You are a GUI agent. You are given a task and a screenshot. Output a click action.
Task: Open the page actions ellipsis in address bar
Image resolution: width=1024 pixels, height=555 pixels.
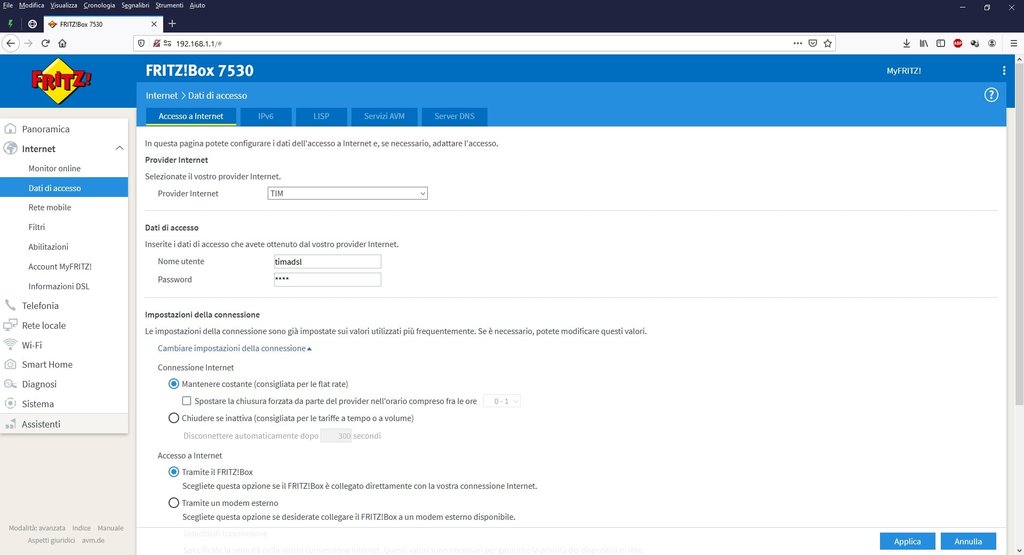pos(797,43)
